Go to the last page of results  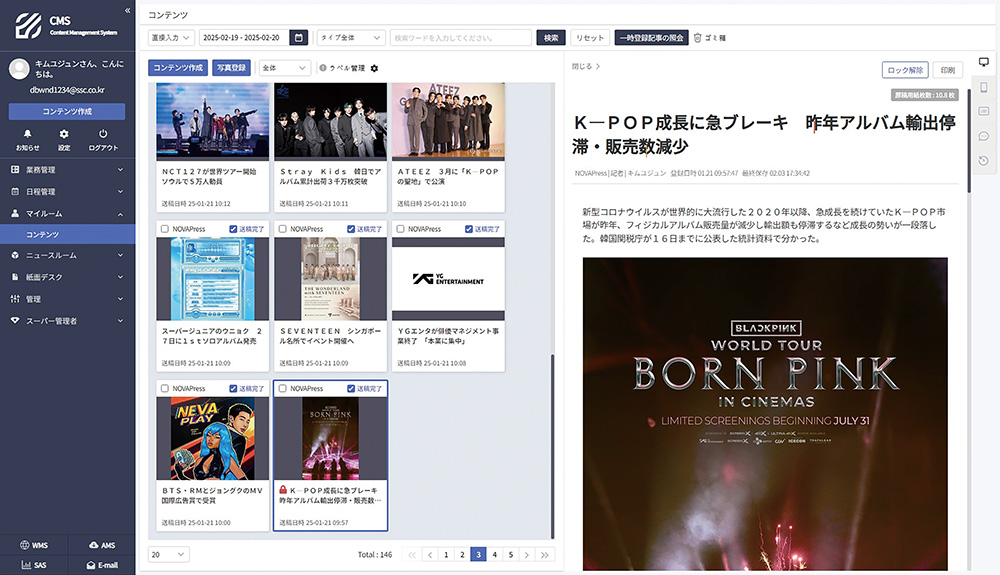545,555
